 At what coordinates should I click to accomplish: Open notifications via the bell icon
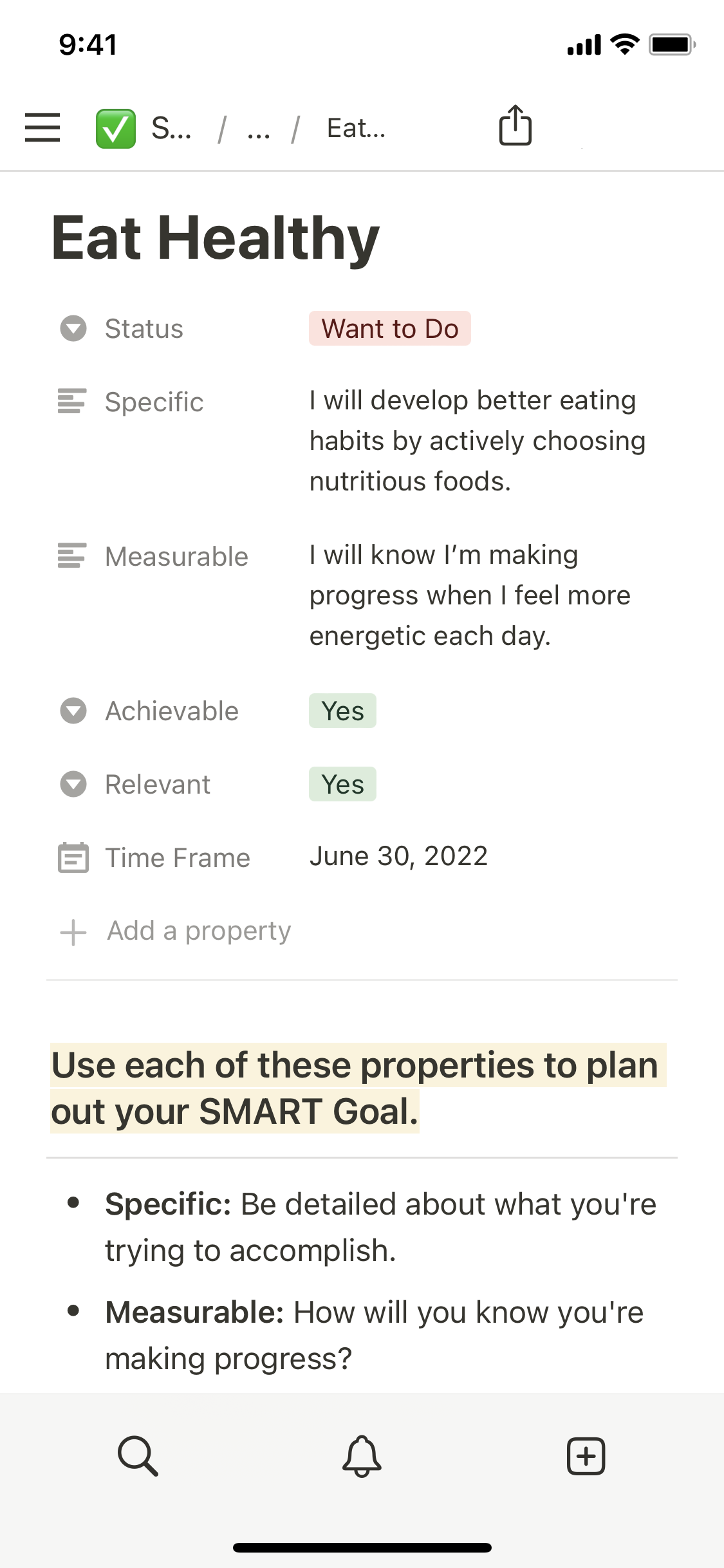click(x=362, y=1455)
